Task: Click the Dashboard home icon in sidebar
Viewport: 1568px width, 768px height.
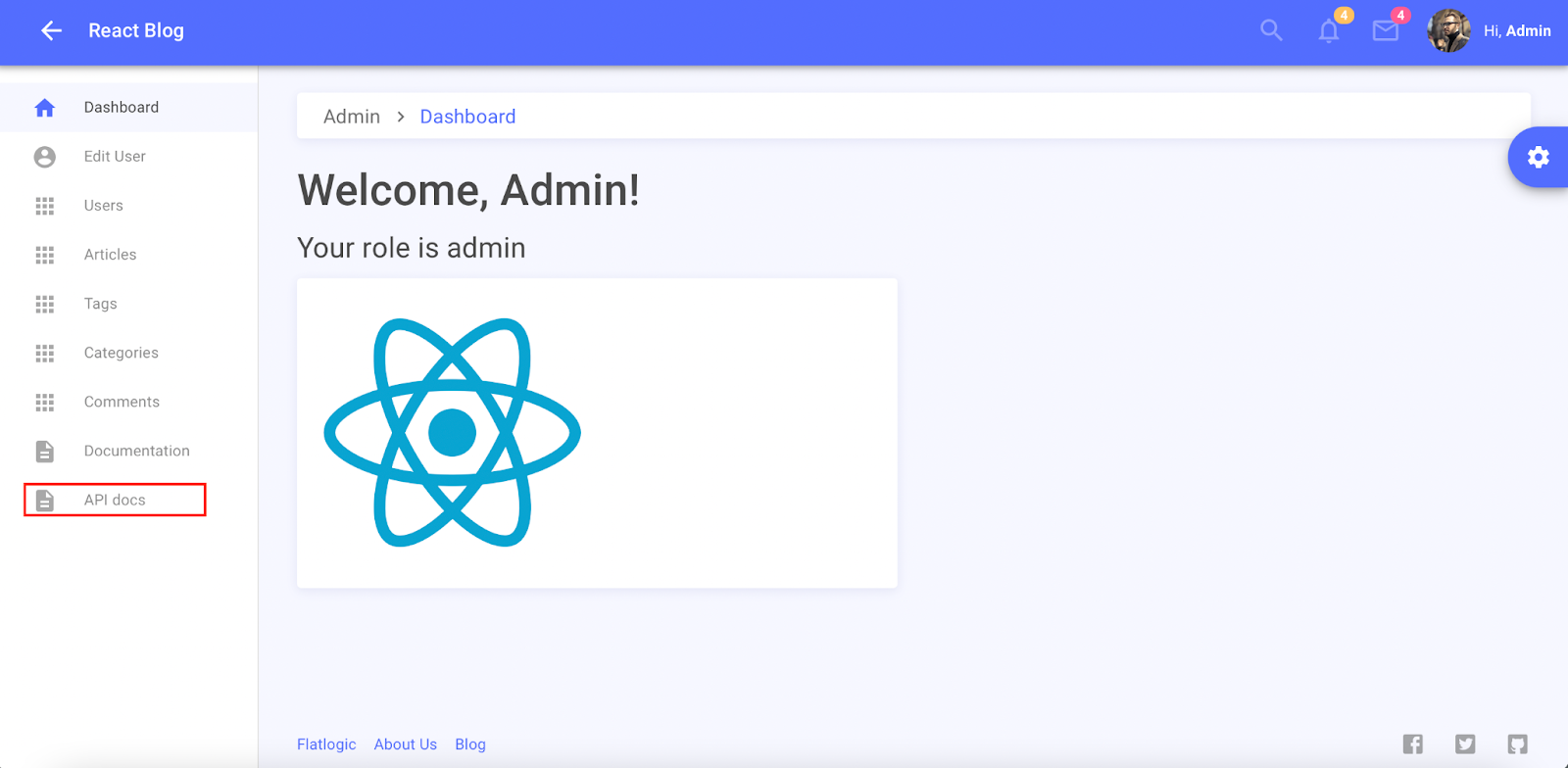Action: [x=45, y=108]
